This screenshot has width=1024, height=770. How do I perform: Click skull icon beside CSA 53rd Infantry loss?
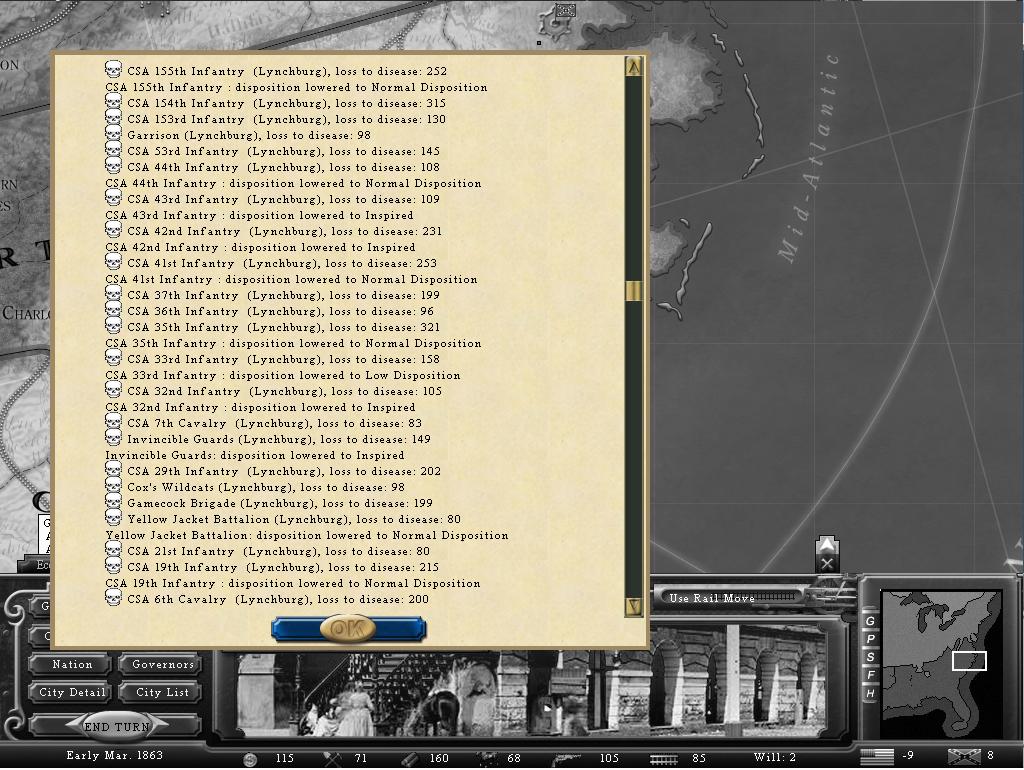(113, 150)
